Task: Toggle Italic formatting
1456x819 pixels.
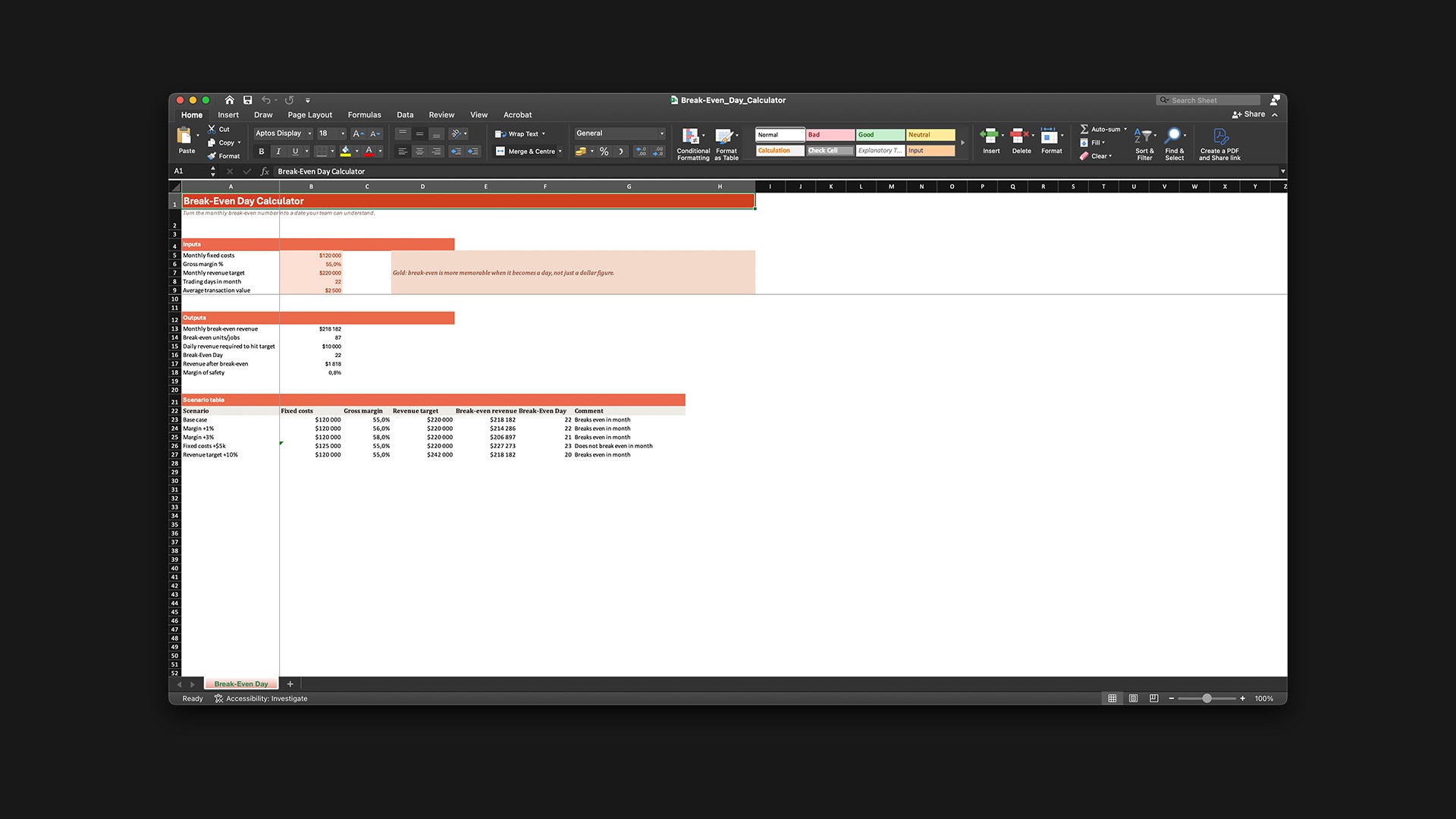Action: [x=278, y=152]
